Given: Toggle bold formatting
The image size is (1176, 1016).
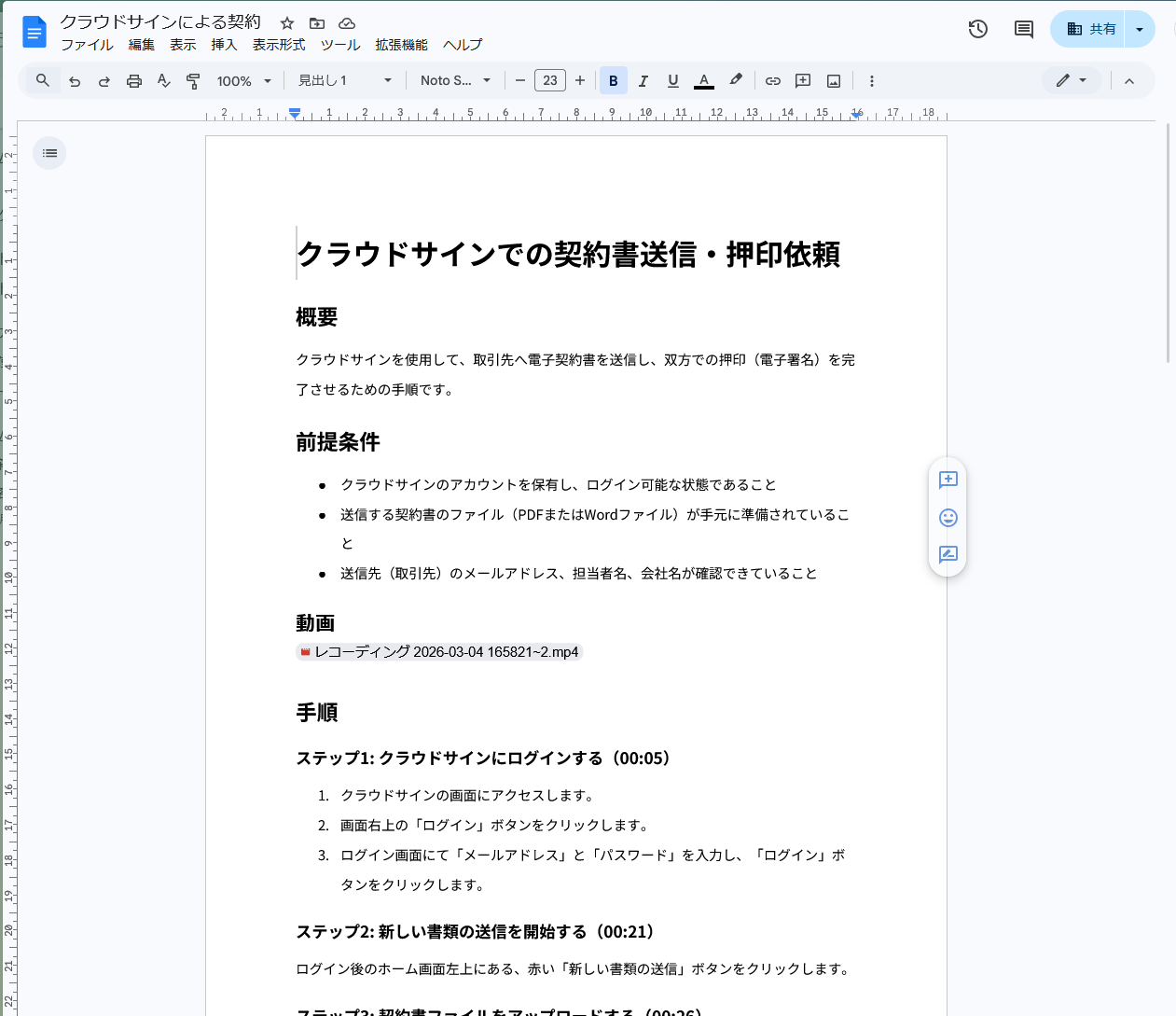Looking at the screenshot, I should [x=614, y=81].
